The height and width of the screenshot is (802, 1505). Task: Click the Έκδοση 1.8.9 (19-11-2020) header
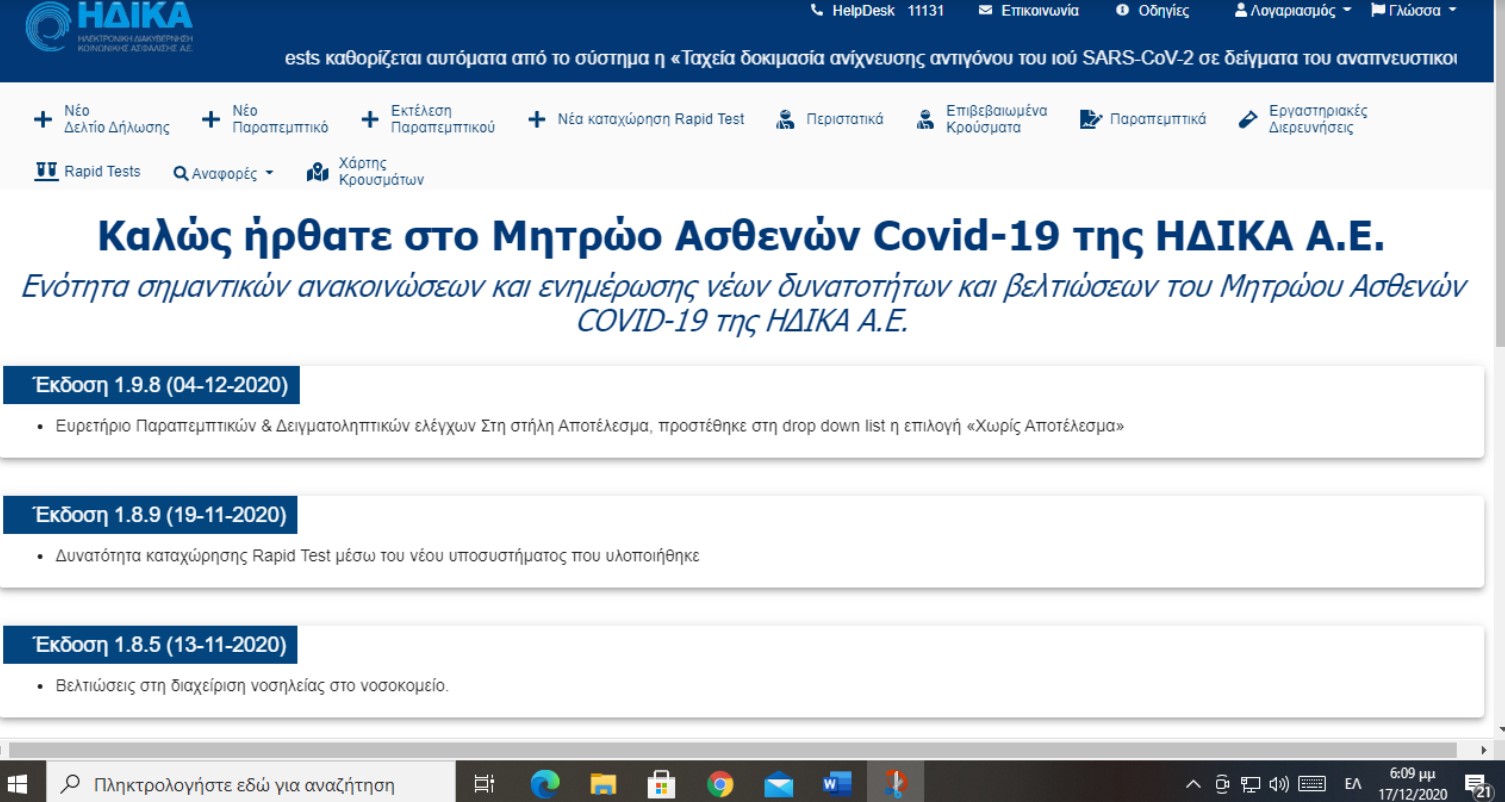pos(150,515)
